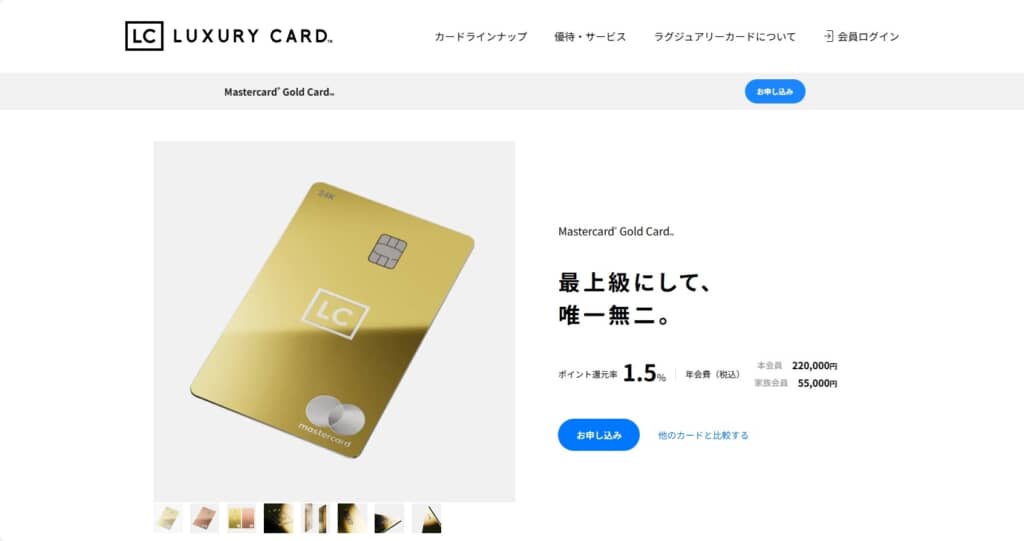Select the last triangular card corner thumbnail
Viewport: 1024px width, 541px height.
click(x=426, y=518)
